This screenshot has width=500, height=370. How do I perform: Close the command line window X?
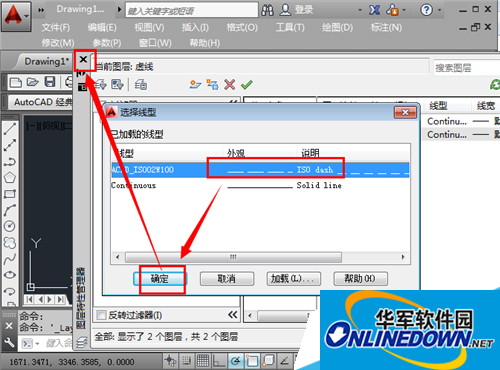9,326
